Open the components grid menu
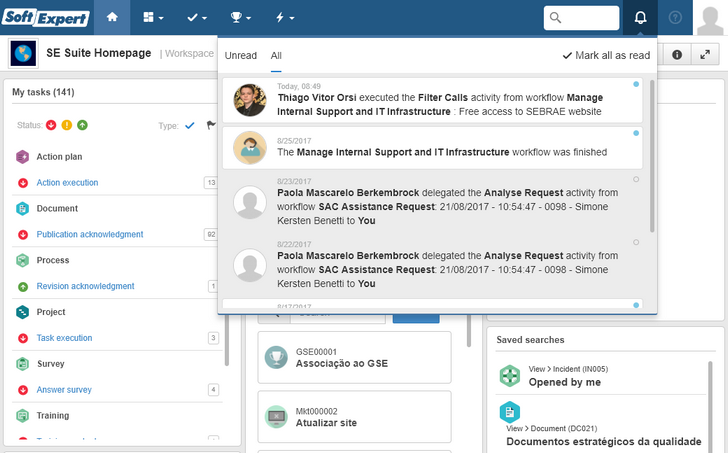The width and height of the screenshot is (728, 453). pyautogui.click(x=153, y=18)
